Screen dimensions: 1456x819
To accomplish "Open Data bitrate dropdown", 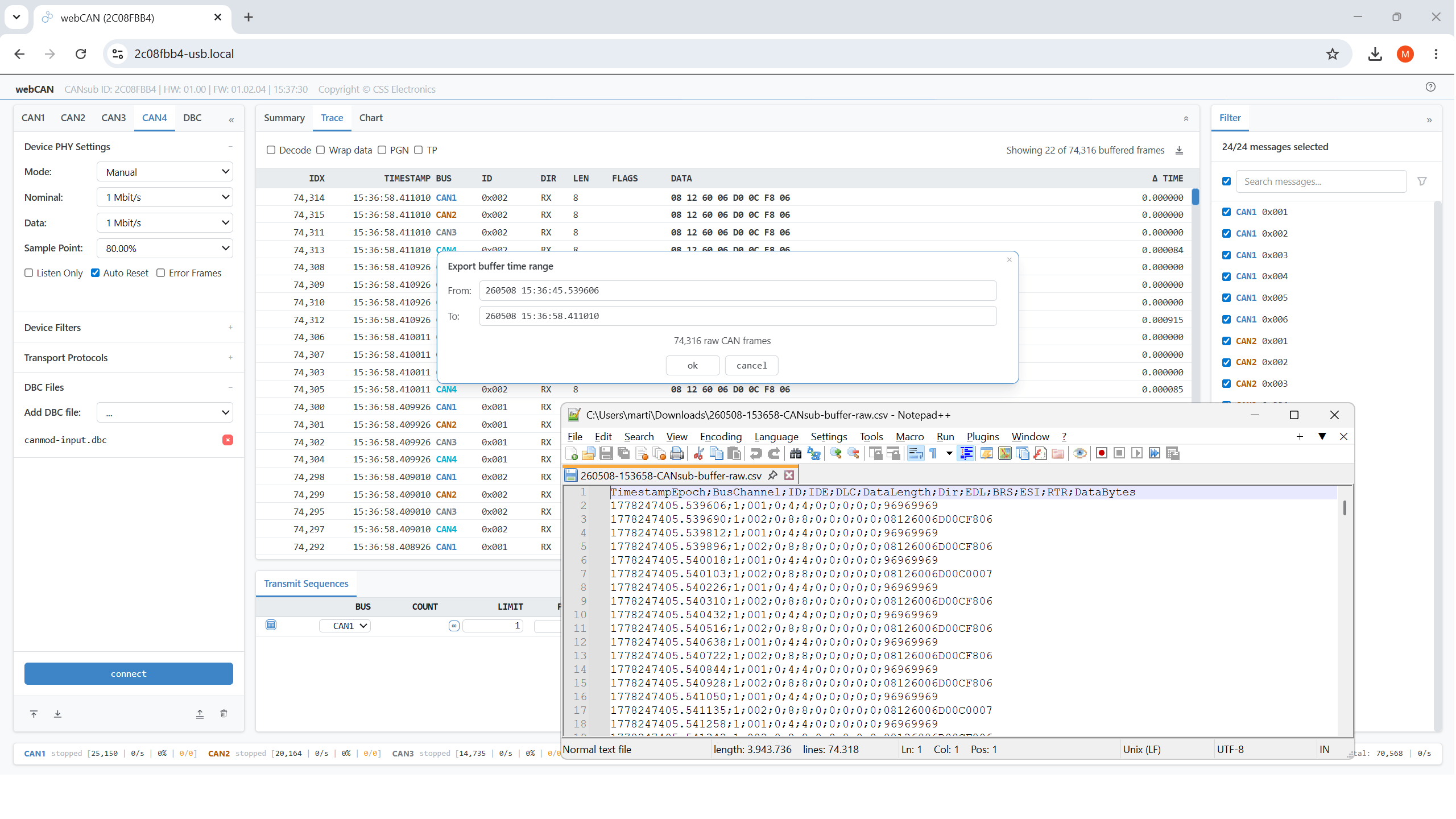I will tap(165, 223).
